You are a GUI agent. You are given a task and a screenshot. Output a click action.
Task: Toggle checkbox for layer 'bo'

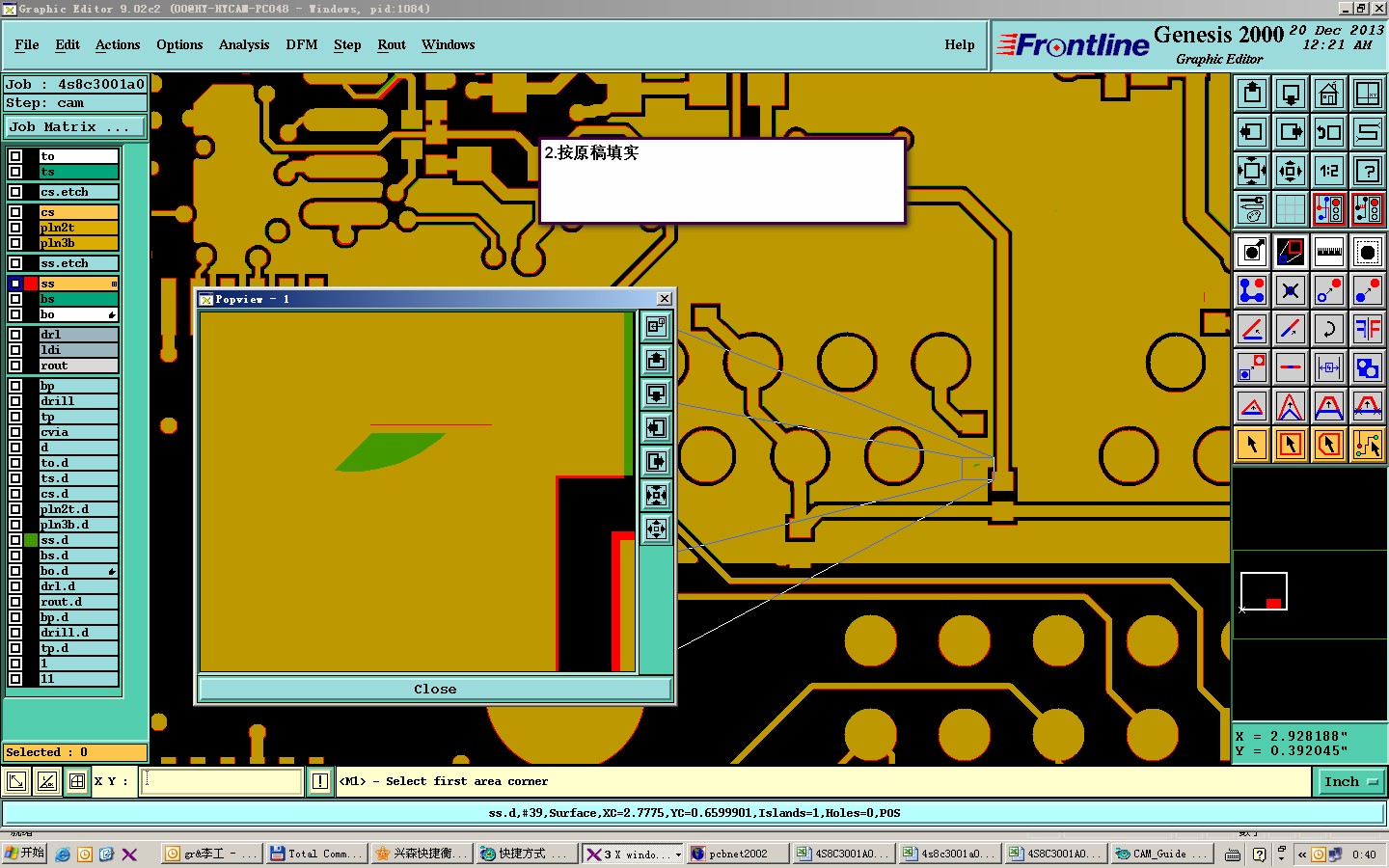point(15,314)
